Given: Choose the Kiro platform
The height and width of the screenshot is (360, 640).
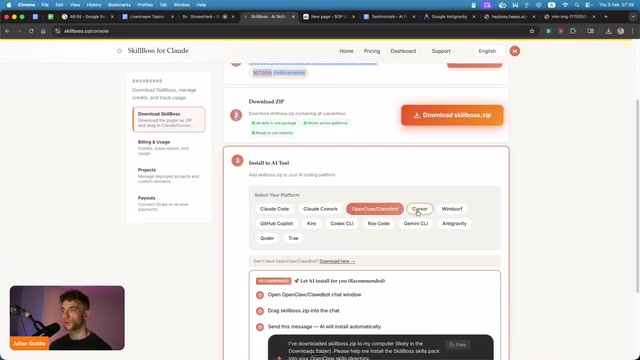Looking at the screenshot, I should [311, 224].
